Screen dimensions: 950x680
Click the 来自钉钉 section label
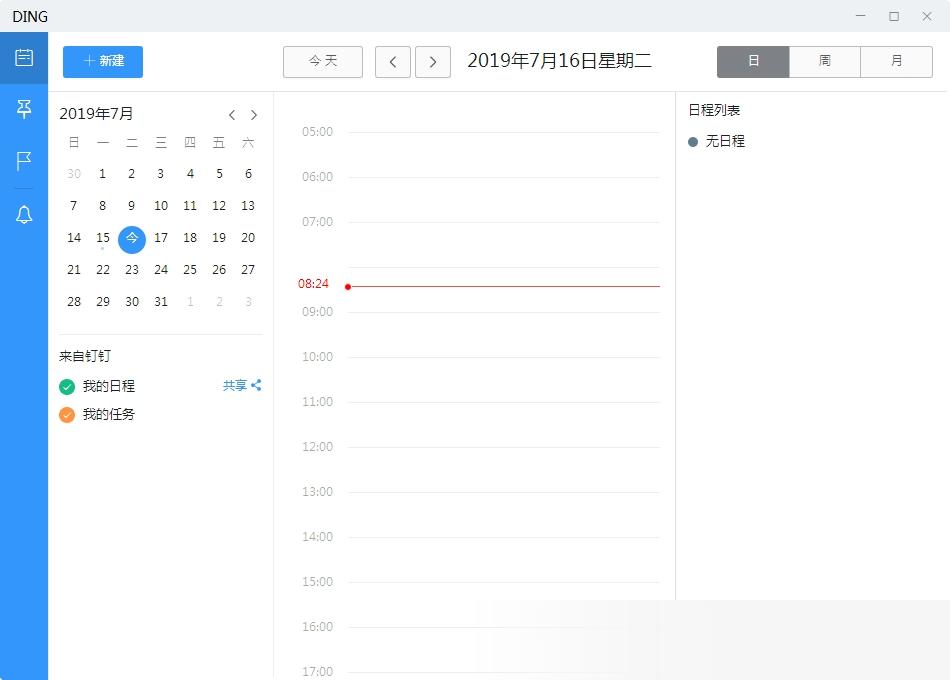click(85, 356)
